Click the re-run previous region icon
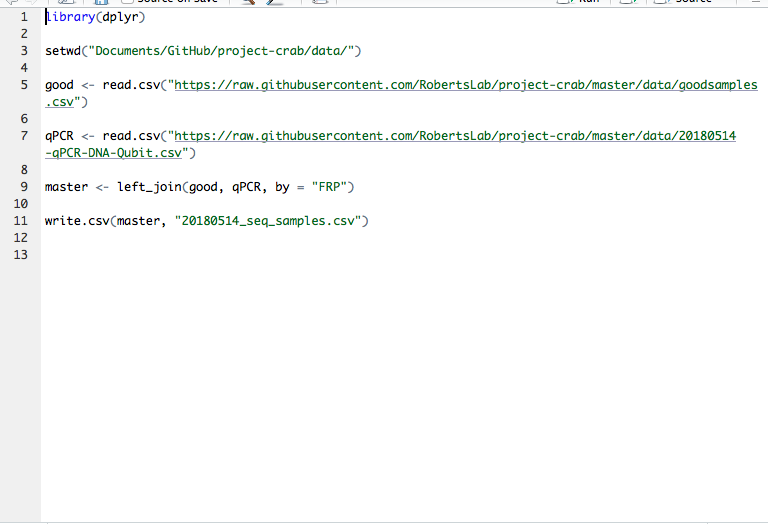The image size is (768, 524). 628,2
